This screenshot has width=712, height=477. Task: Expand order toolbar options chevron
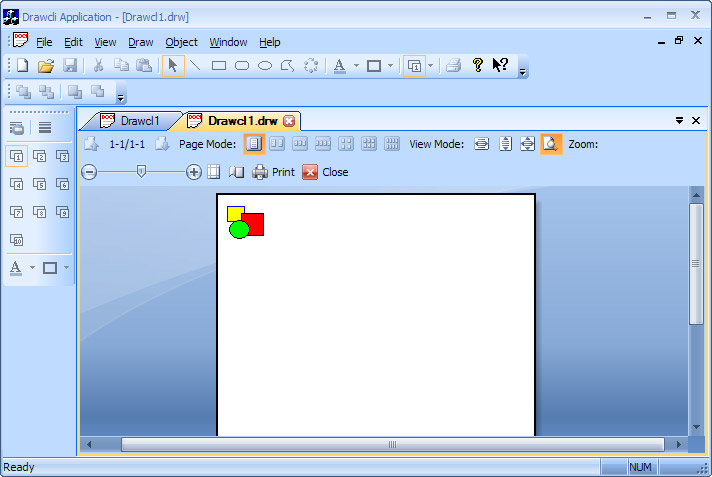click(120, 98)
